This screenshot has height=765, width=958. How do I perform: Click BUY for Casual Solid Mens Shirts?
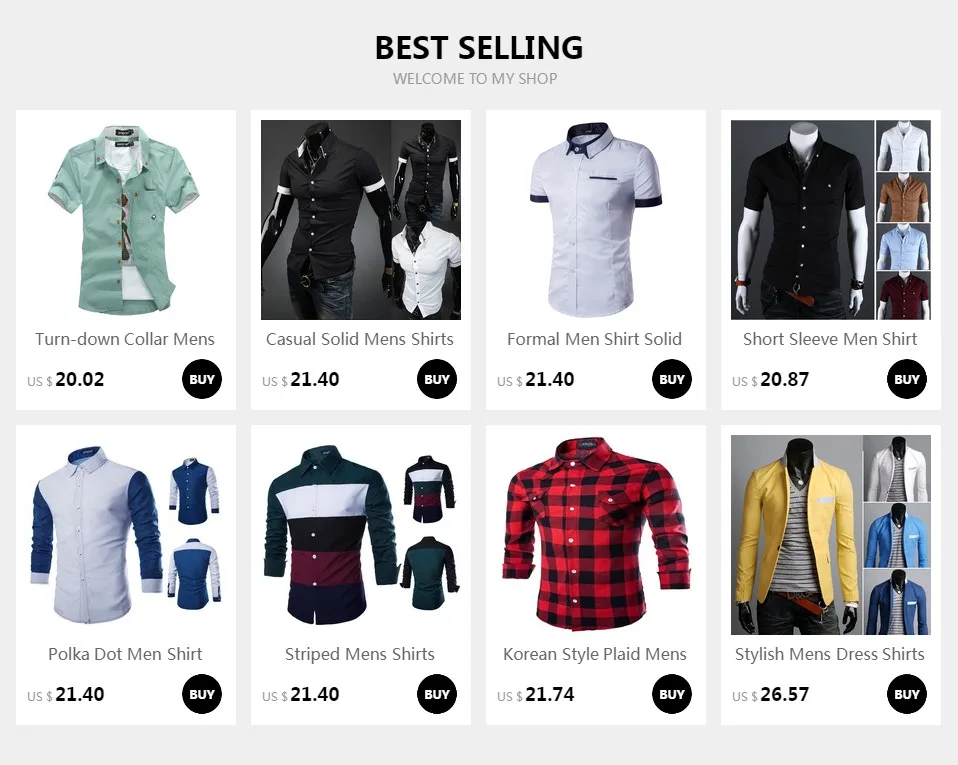(x=437, y=379)
